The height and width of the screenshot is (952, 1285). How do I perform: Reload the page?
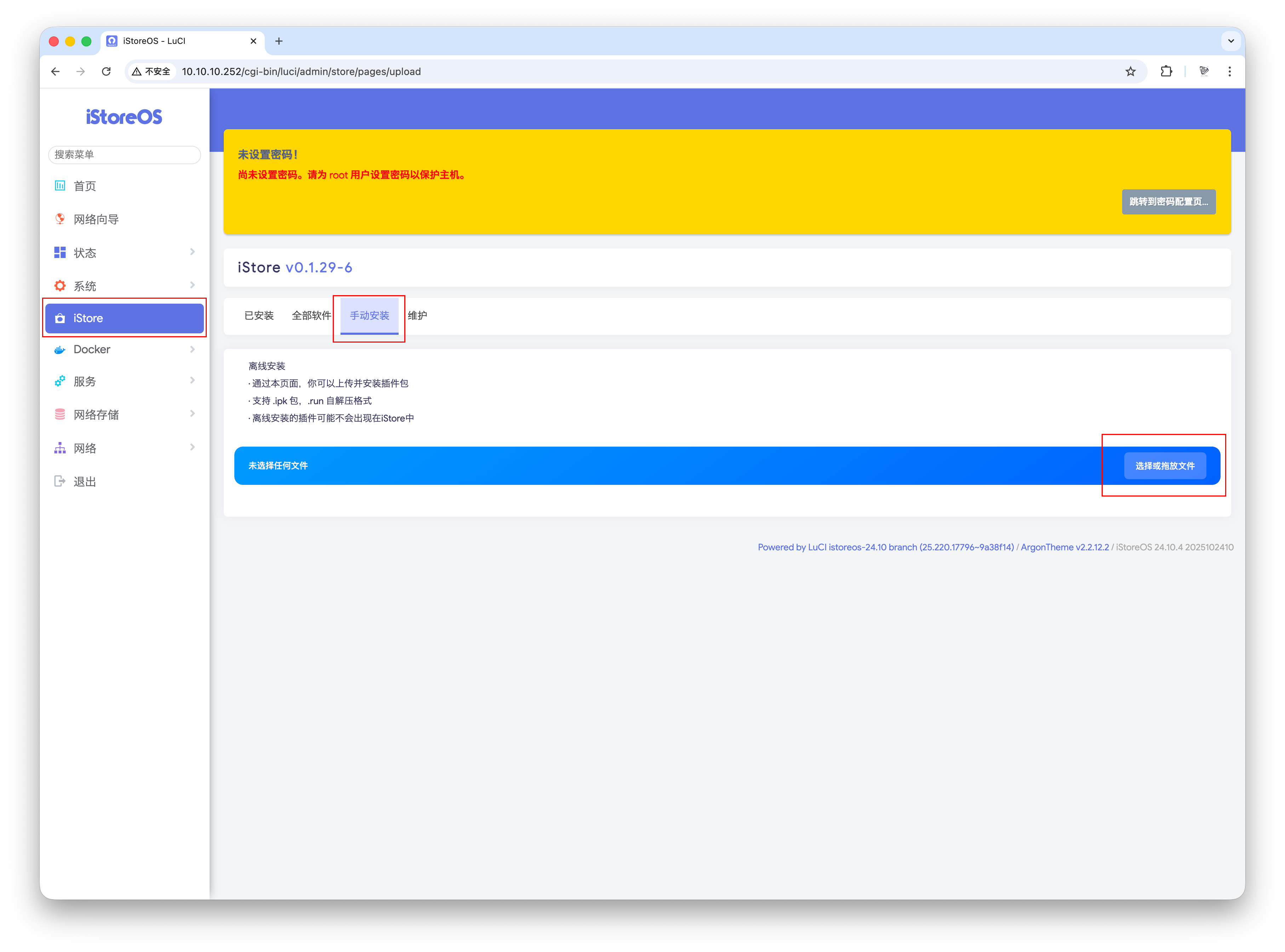106,71
